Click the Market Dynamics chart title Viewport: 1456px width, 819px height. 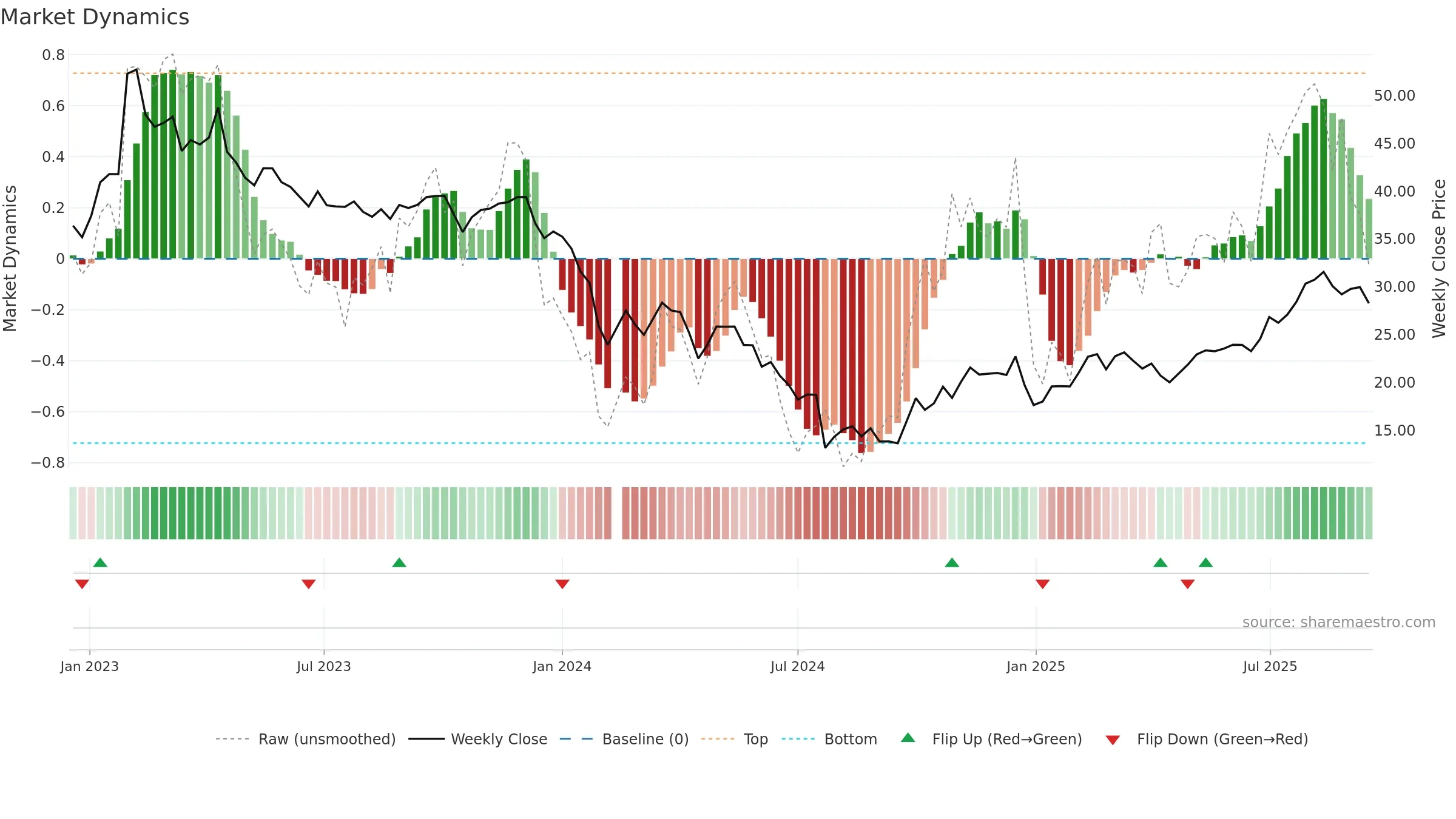tap(95, 17)
